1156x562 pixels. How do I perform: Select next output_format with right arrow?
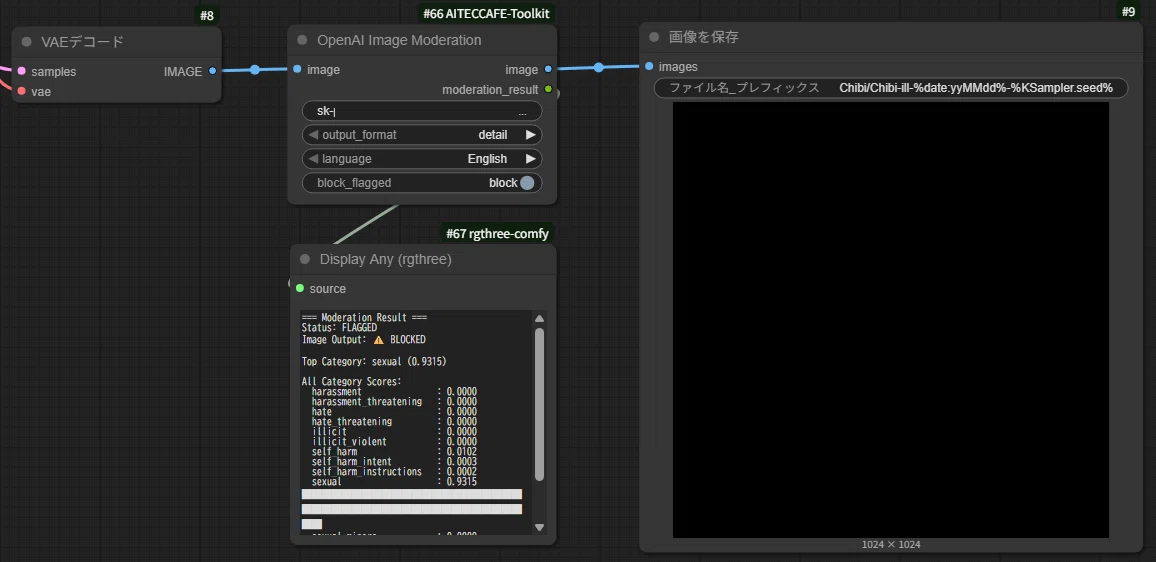(530, 135)
